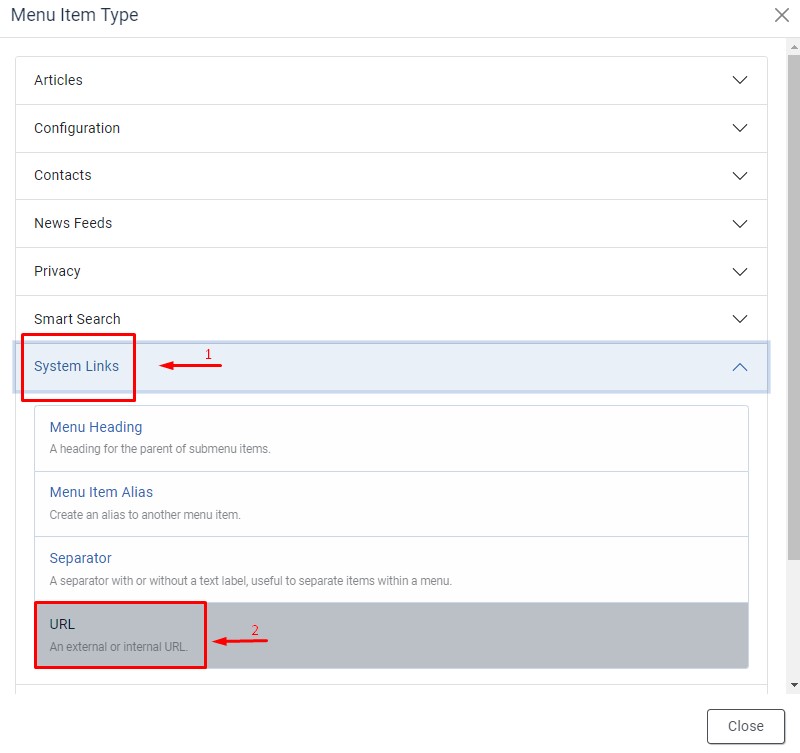This screenshot has width=800, height=753.
Task: Click the scrollbar down arrow
Action: 793,685
